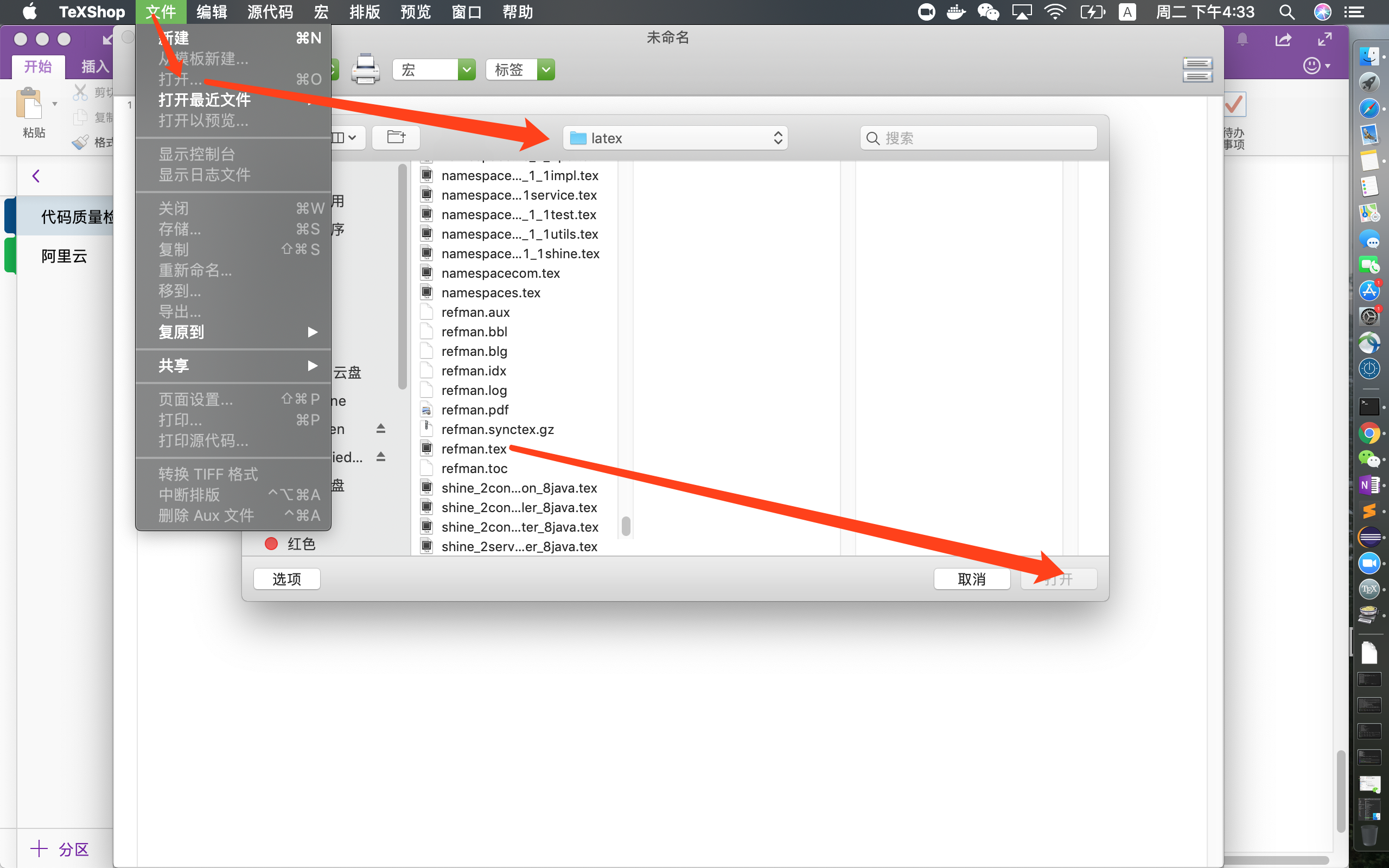
Task: Click the 取消 cancel button
Action: tap(971, 579)
